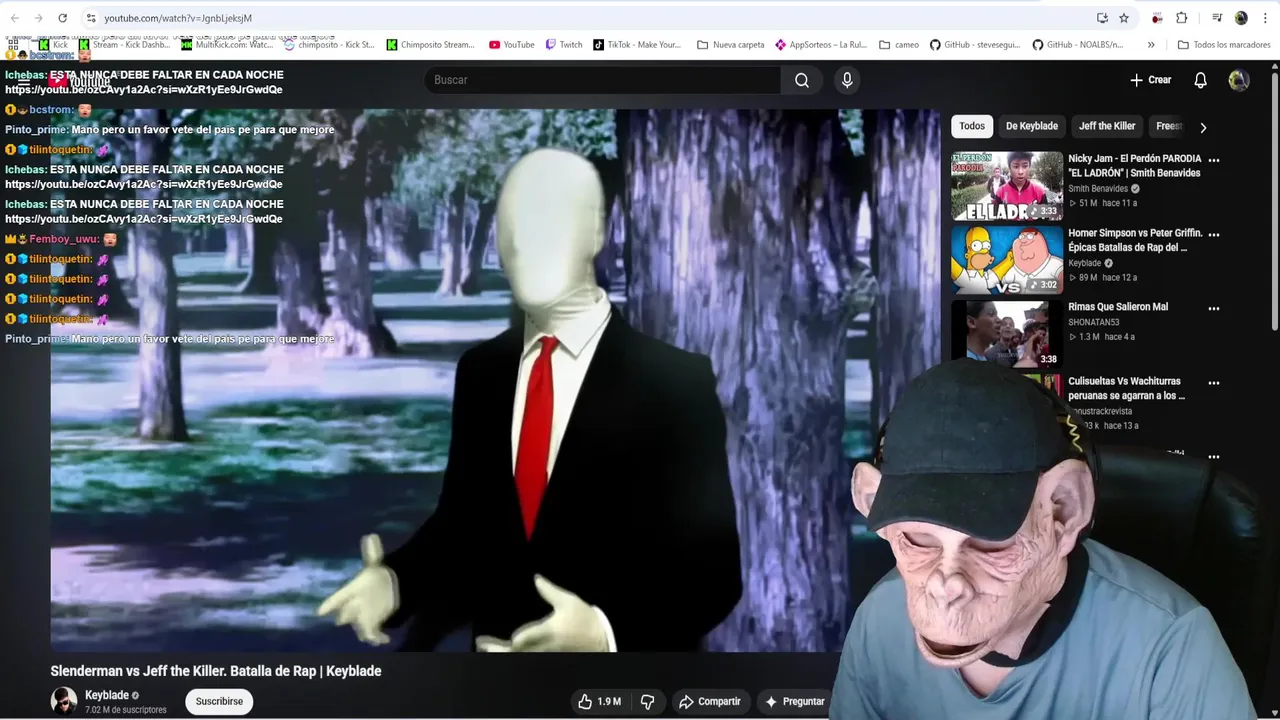Click the YouTube Buscar search field
This screenshot has width=1280, height=720.
(x=603, y=80)
